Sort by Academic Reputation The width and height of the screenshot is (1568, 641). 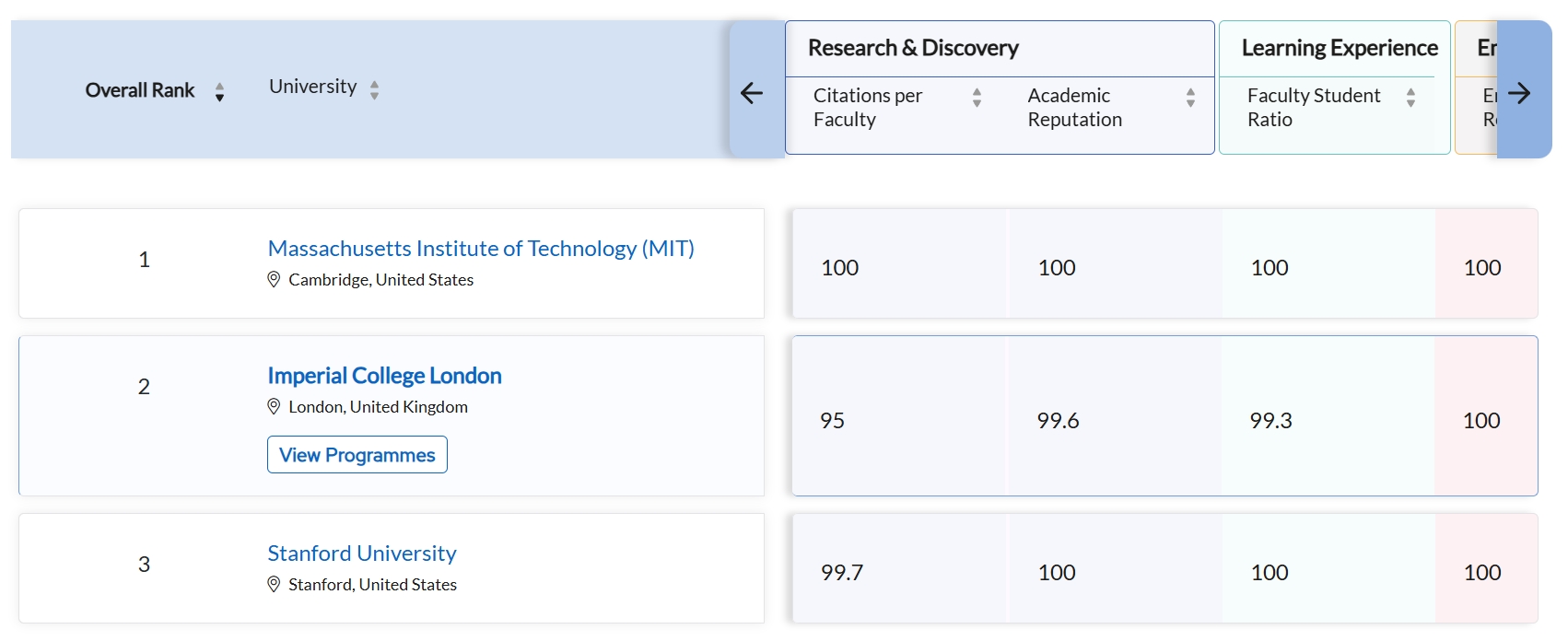pyautogui.click(x=1190, y=98)
